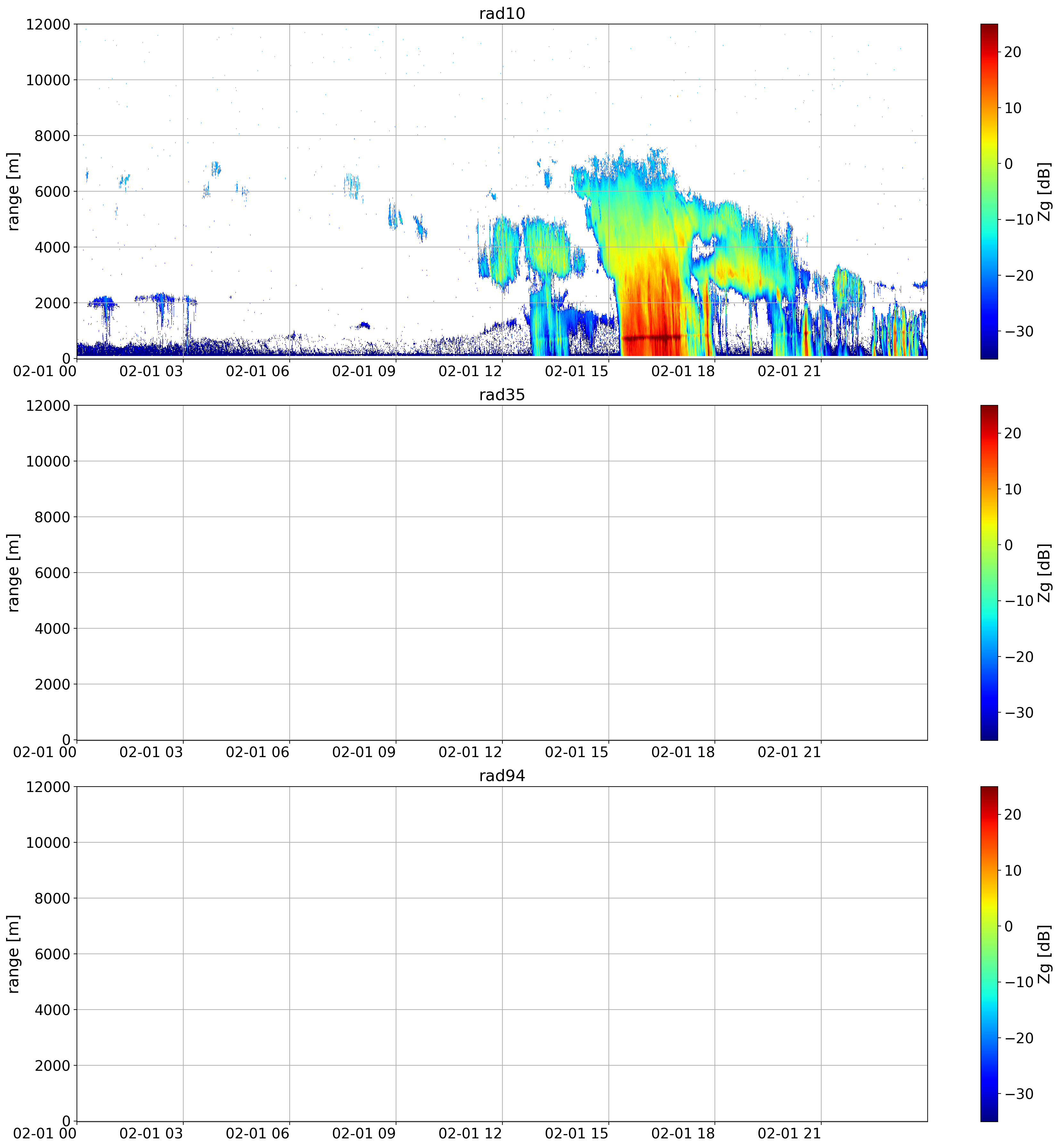
Task: Click the rad10 plot title
Action: (502, 13)
